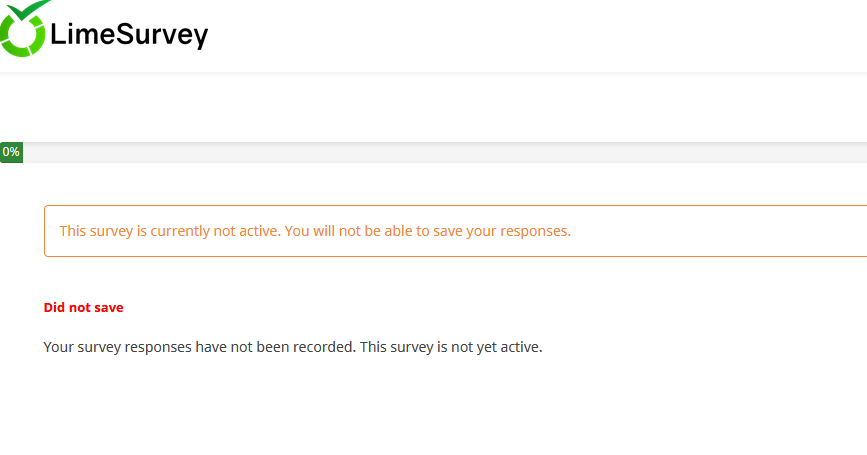Click the word "responses" in the orange alert
Image resolution: width=867 pixels, height=455 pixels.
point(534,231)
